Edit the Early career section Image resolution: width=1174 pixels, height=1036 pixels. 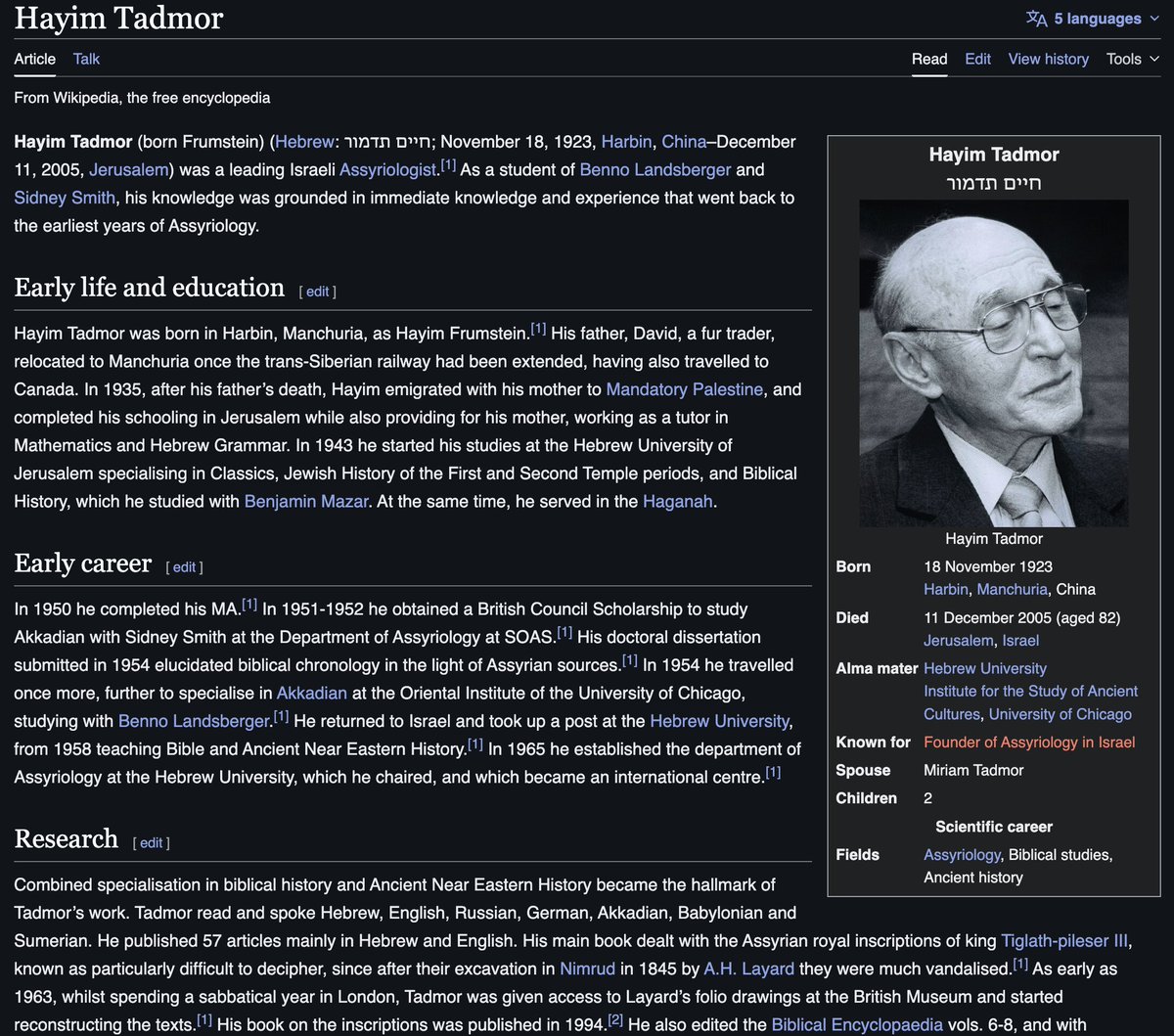pyautogui.click(x=184, y=566)
